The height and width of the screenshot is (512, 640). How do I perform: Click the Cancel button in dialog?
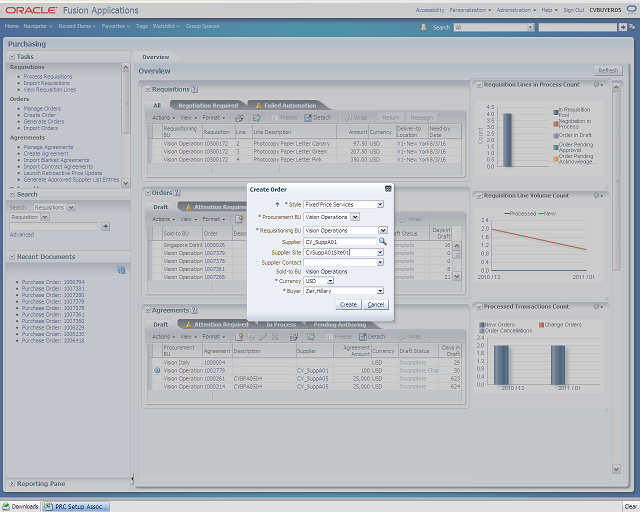pos(376,305)
